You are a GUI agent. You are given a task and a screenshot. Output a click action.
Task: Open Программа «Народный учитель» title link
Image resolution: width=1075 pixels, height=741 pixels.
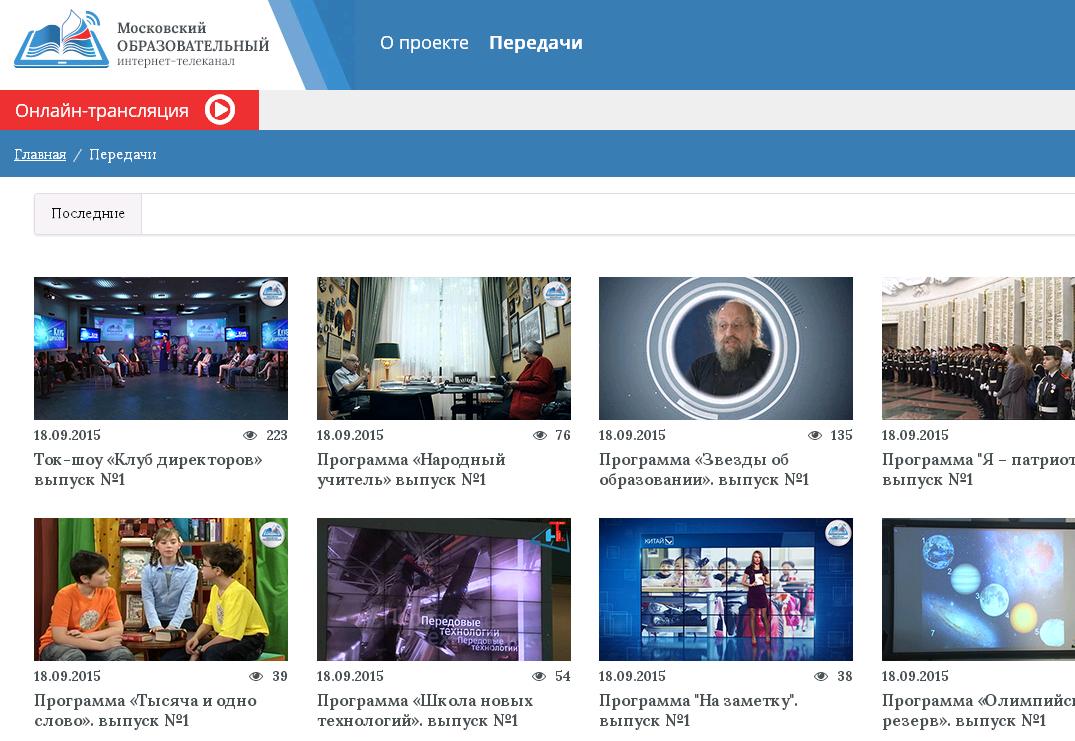411,470
